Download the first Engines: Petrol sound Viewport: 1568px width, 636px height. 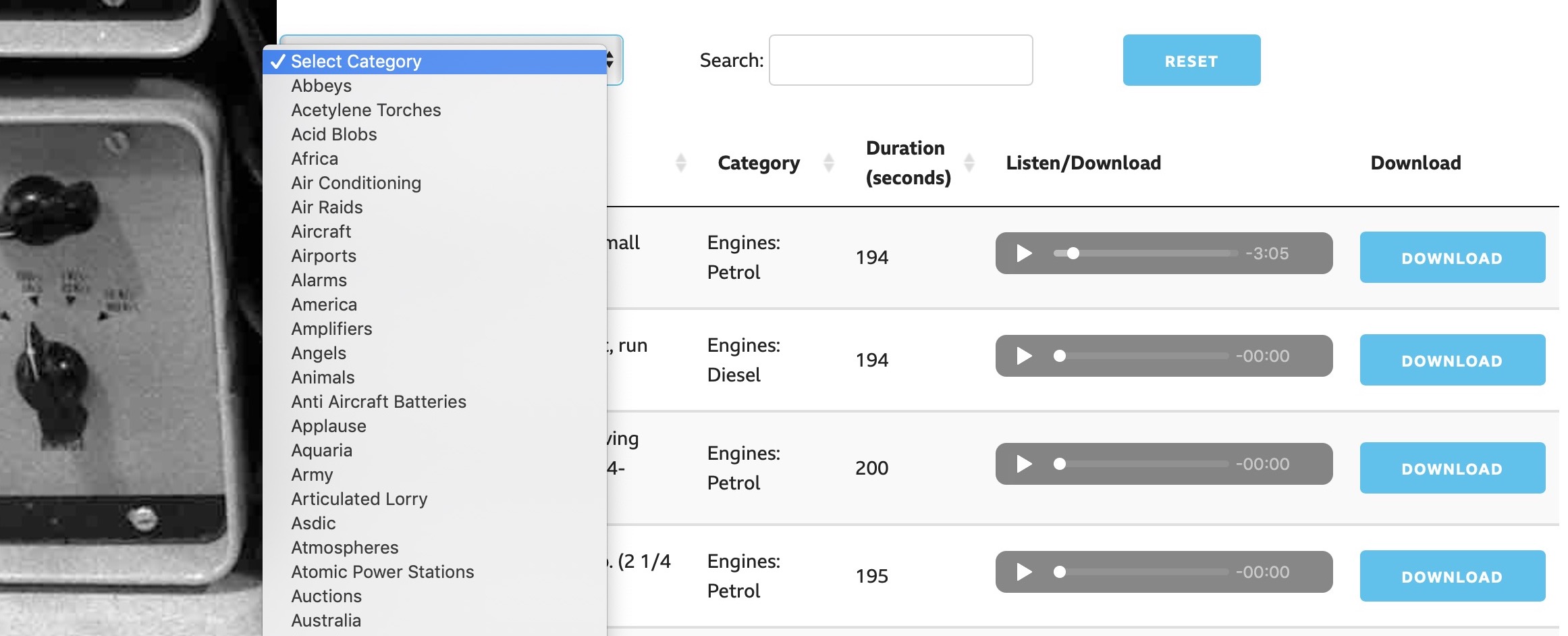(1452, 257)
